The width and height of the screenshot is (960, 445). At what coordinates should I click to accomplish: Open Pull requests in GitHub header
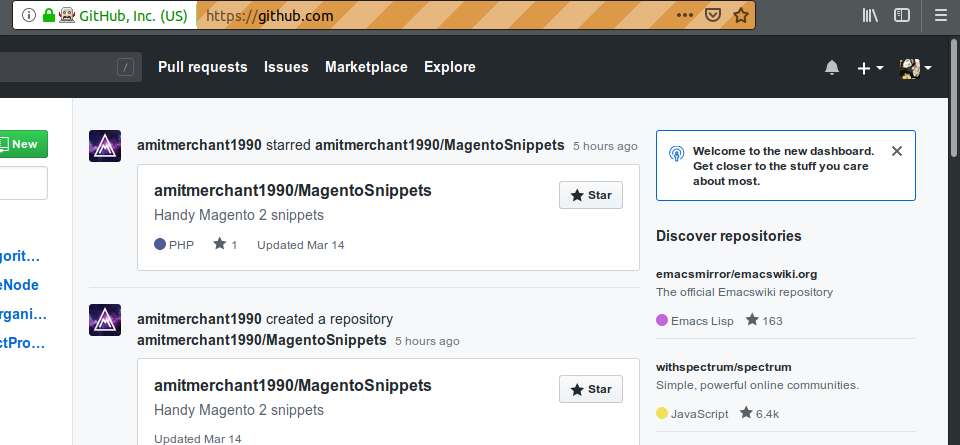[x=203, y=67]
